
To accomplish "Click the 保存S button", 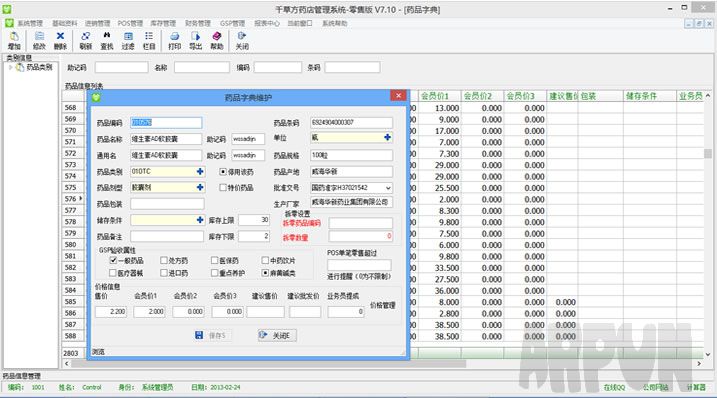I will [x=213, y=335].
